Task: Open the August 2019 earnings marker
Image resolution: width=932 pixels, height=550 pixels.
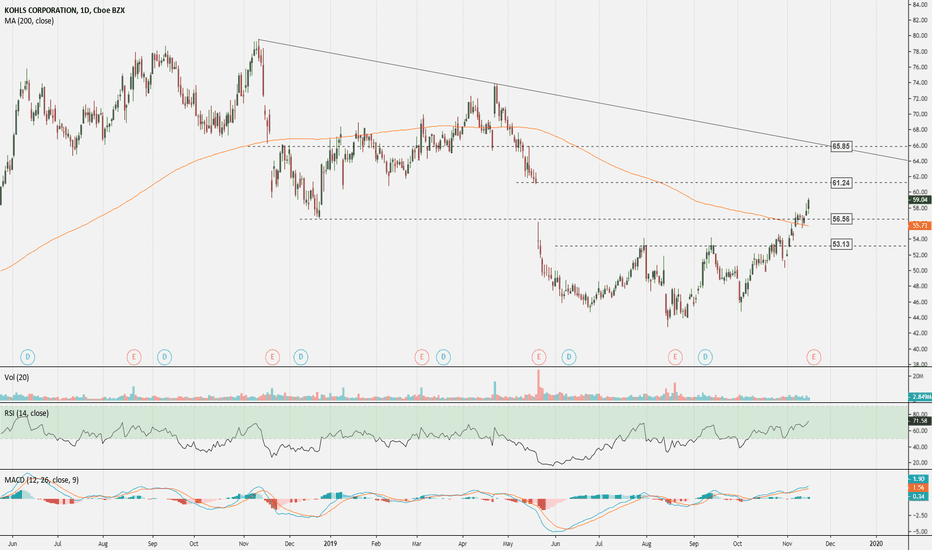Action: pyautogui.click(x=675, y=357)
